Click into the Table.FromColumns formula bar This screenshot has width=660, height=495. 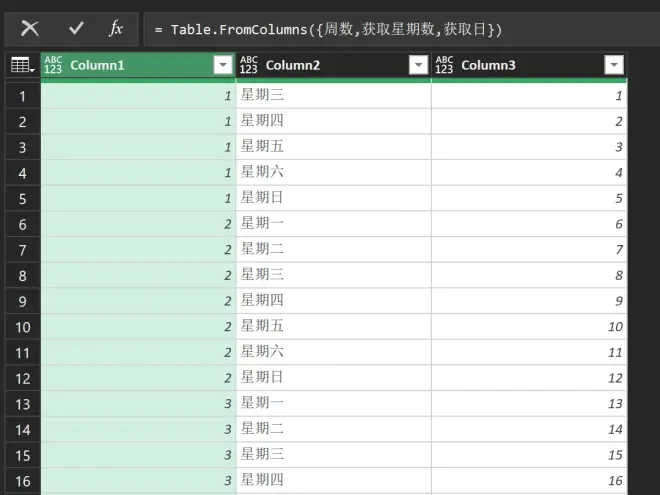point(402,29)
